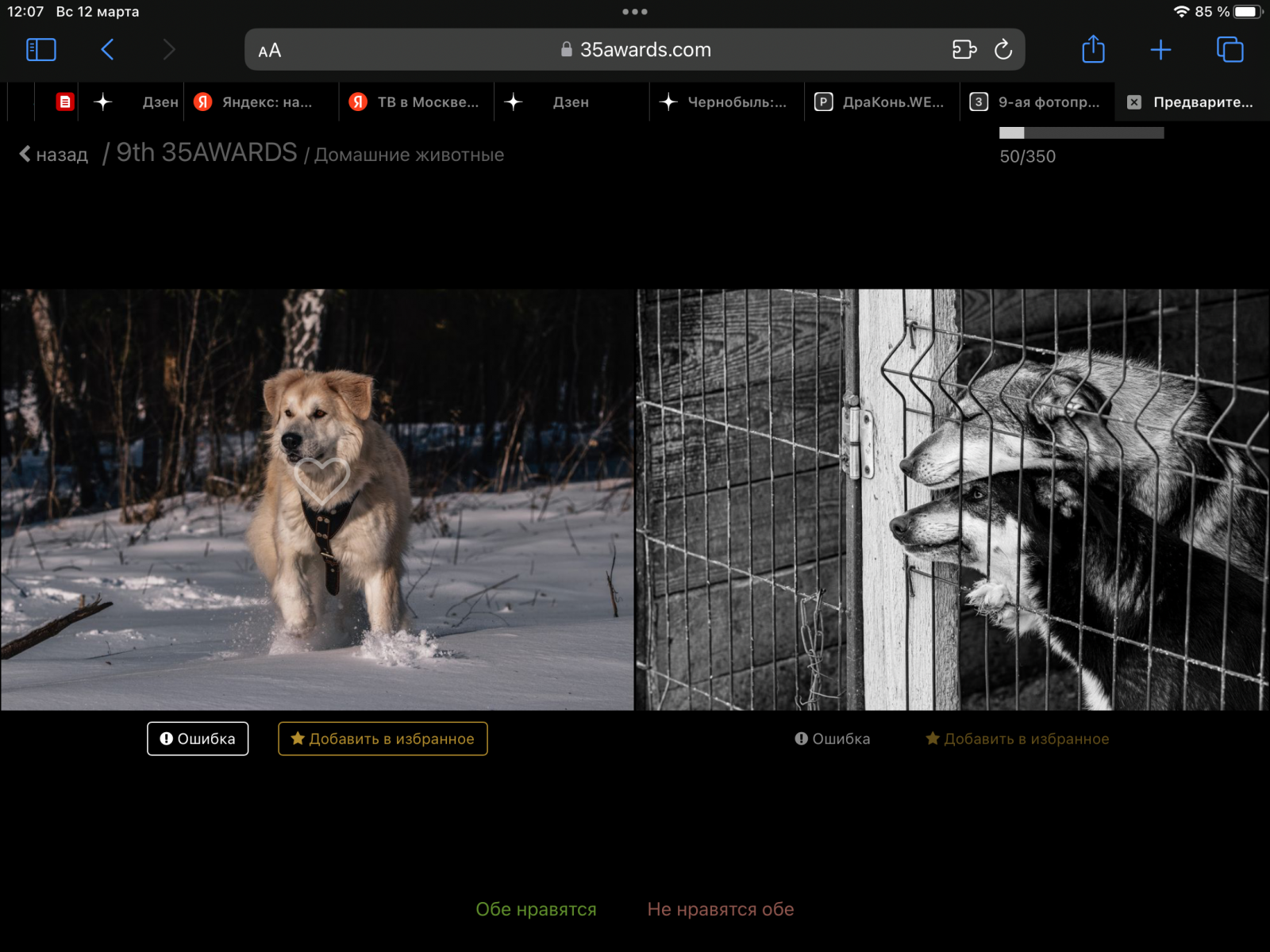Choose Обе нравятся option
Viewport: 1270px width, 952px height.
[x=536, y=909]
